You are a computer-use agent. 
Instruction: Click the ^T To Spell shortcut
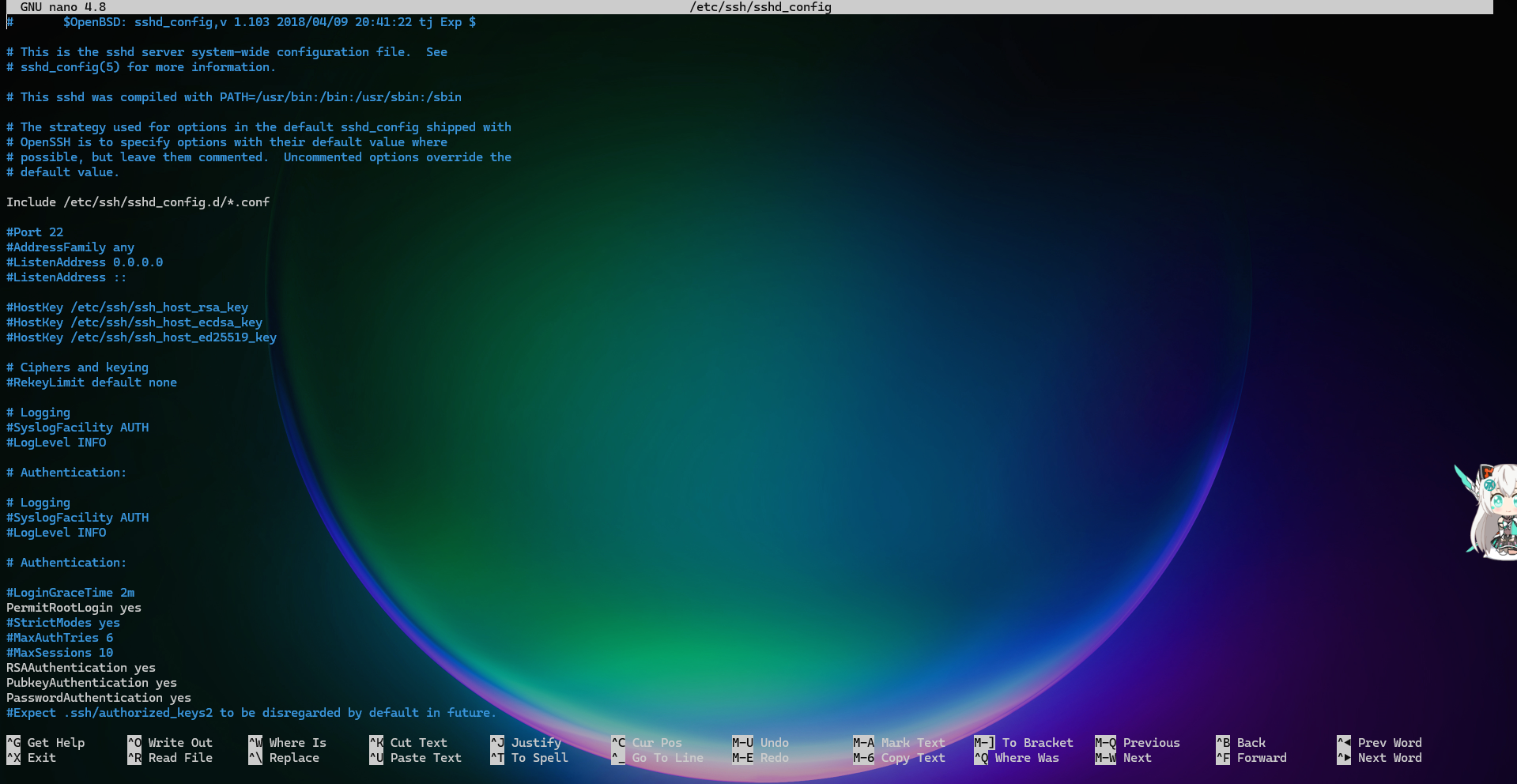(529, 758)
